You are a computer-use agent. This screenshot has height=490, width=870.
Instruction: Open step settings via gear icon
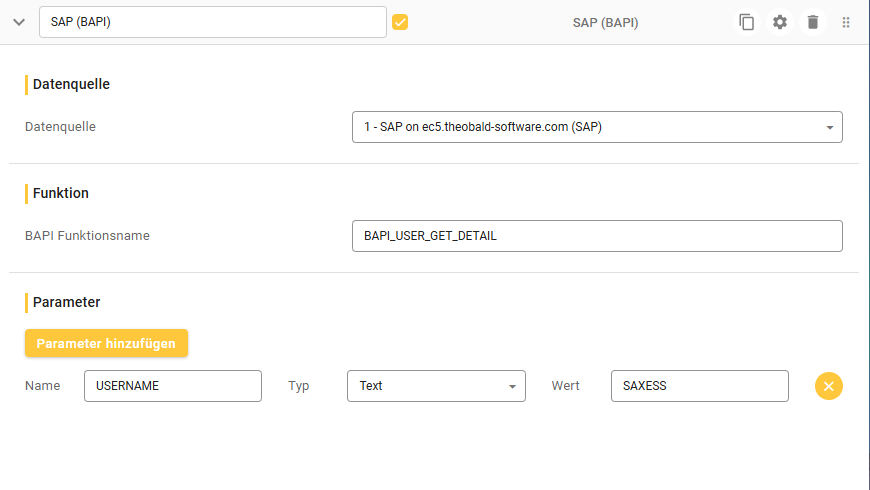click(x=780, y=22)
